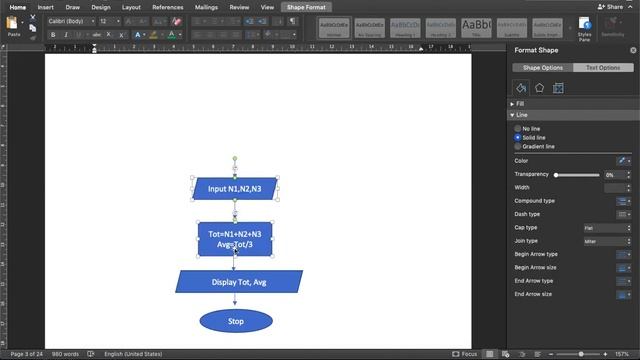Click the Text Effects blue A icon
640x360 pixels.
coord(138,35)
